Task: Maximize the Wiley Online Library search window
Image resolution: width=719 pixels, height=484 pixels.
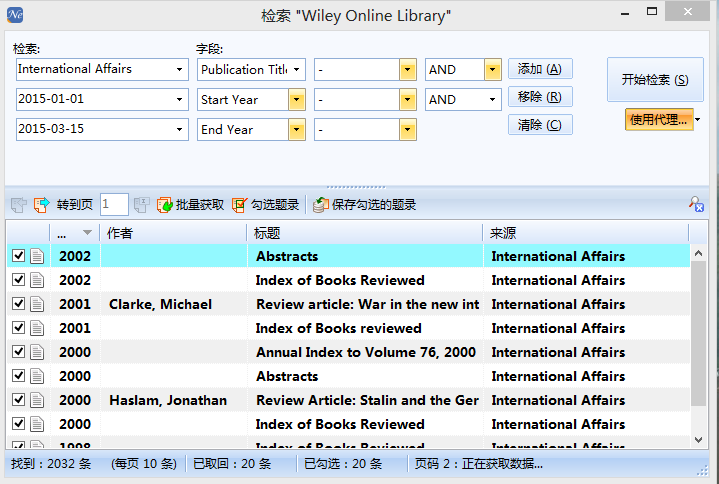Action: click(652, 11)
